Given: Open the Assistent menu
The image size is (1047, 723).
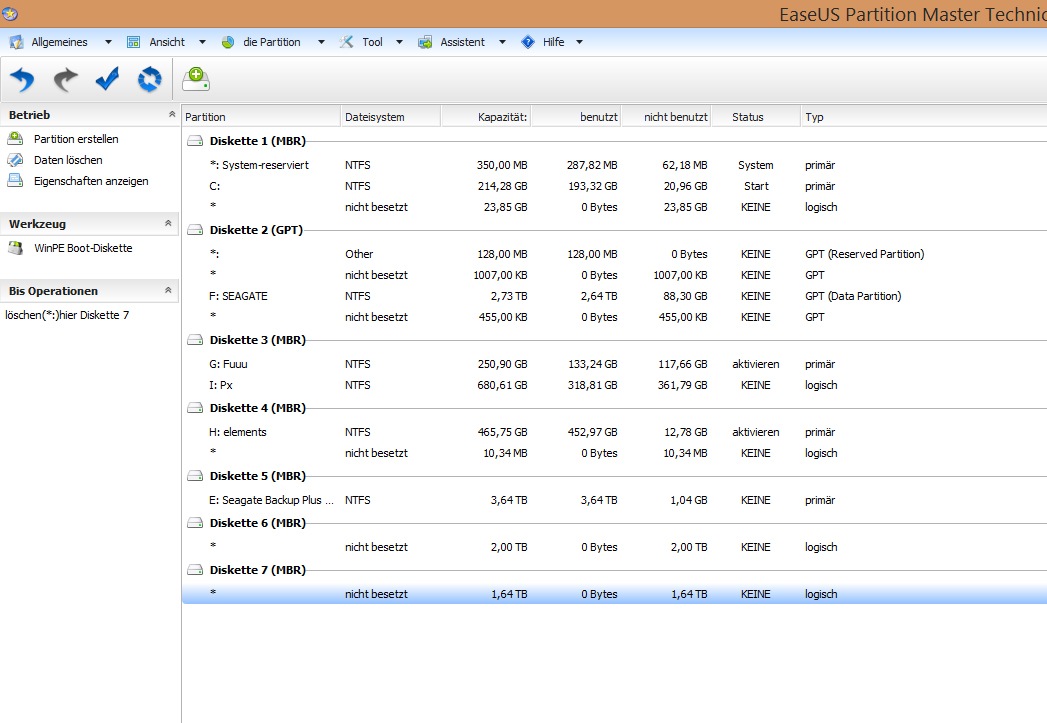Looking at the screenshot, I should tap(463, 42).
